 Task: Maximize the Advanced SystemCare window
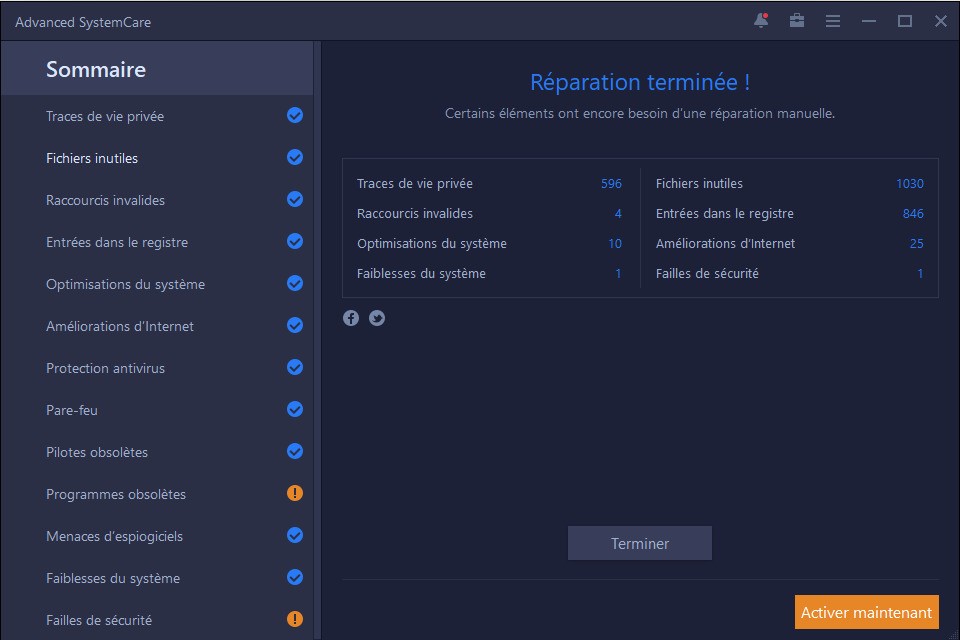tap(905, 21)
